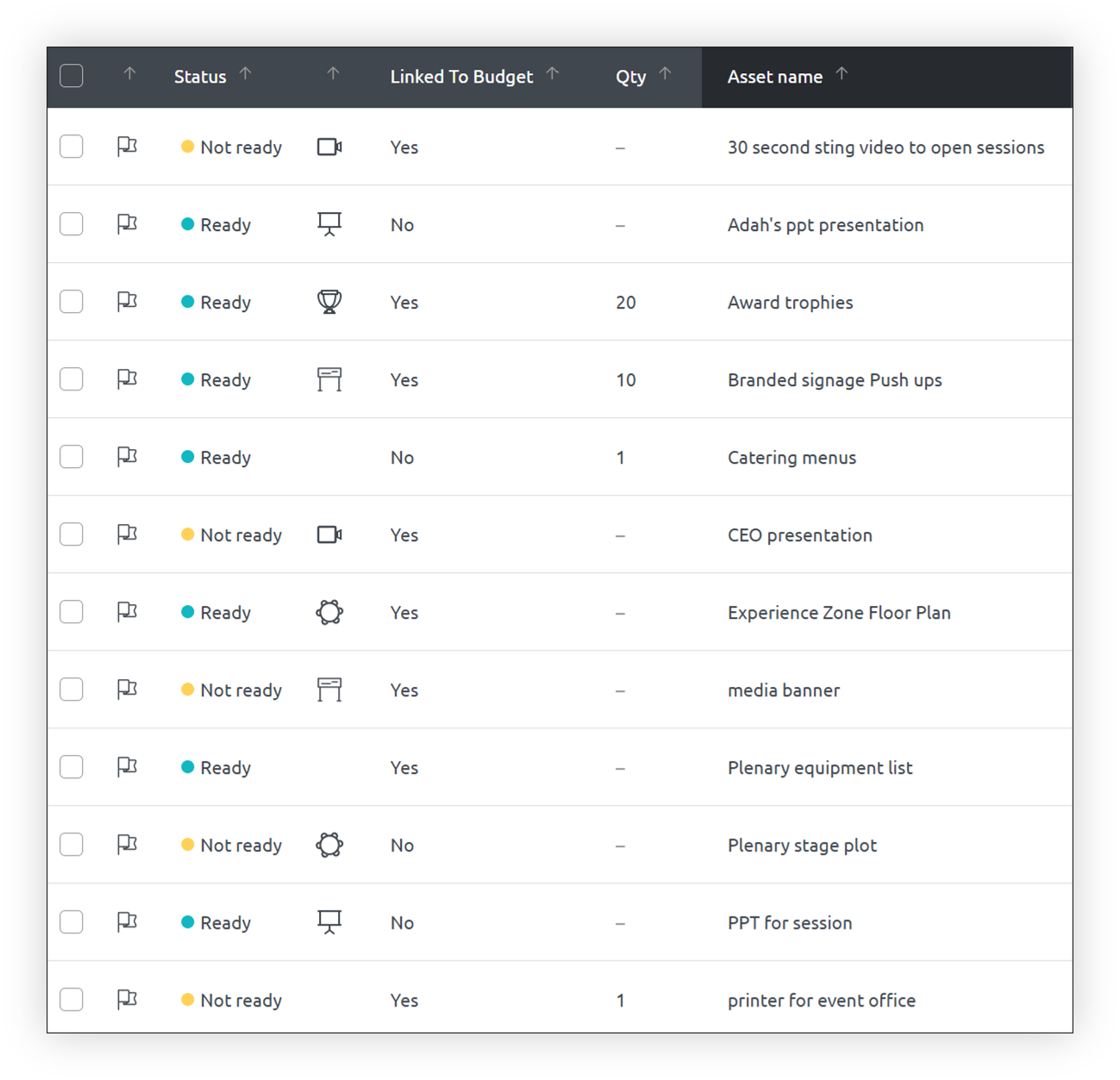Viewport: 1120px width, 1080px height.
Task: Click presentation screen icon in Adah's ppt row
Action: 329,224
